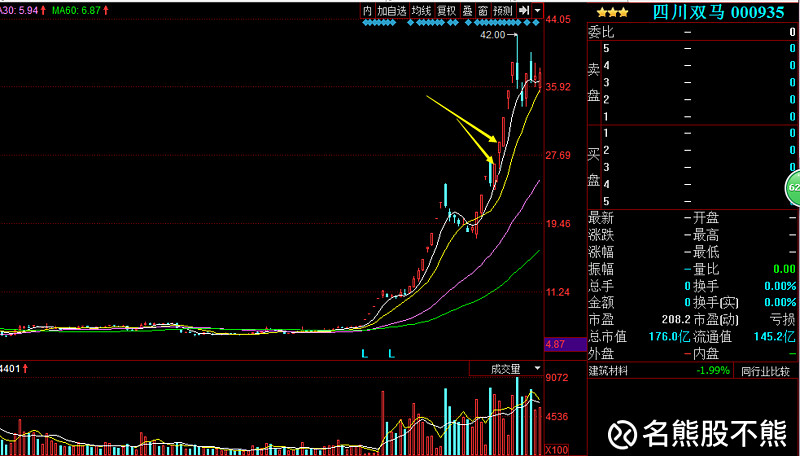Click the X100 volume scale label
Image resolution: width=800 pixels, height=456 pixels.
tap(557, 450)
